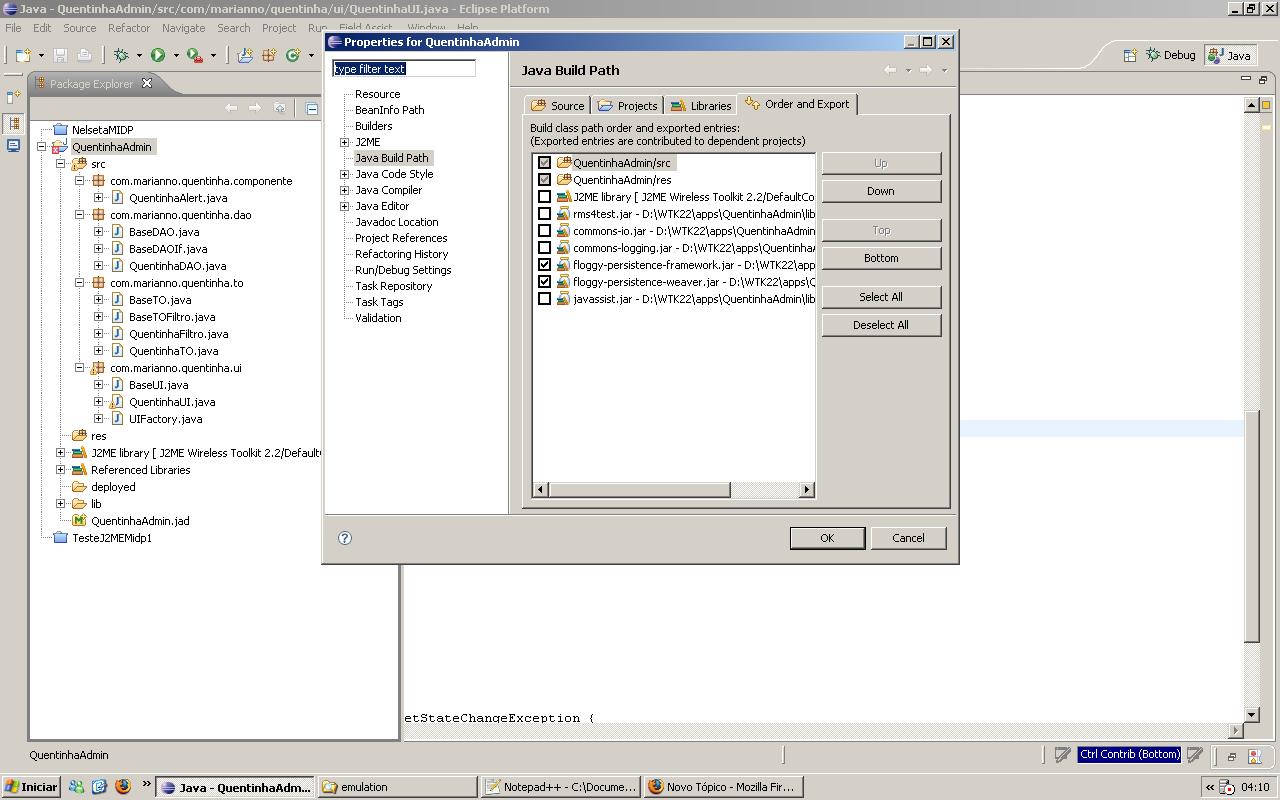Toggle export checkbox for commons-io.jar
The width and height of the screenshot is (1280, 800).
click(x=544, y=231)
